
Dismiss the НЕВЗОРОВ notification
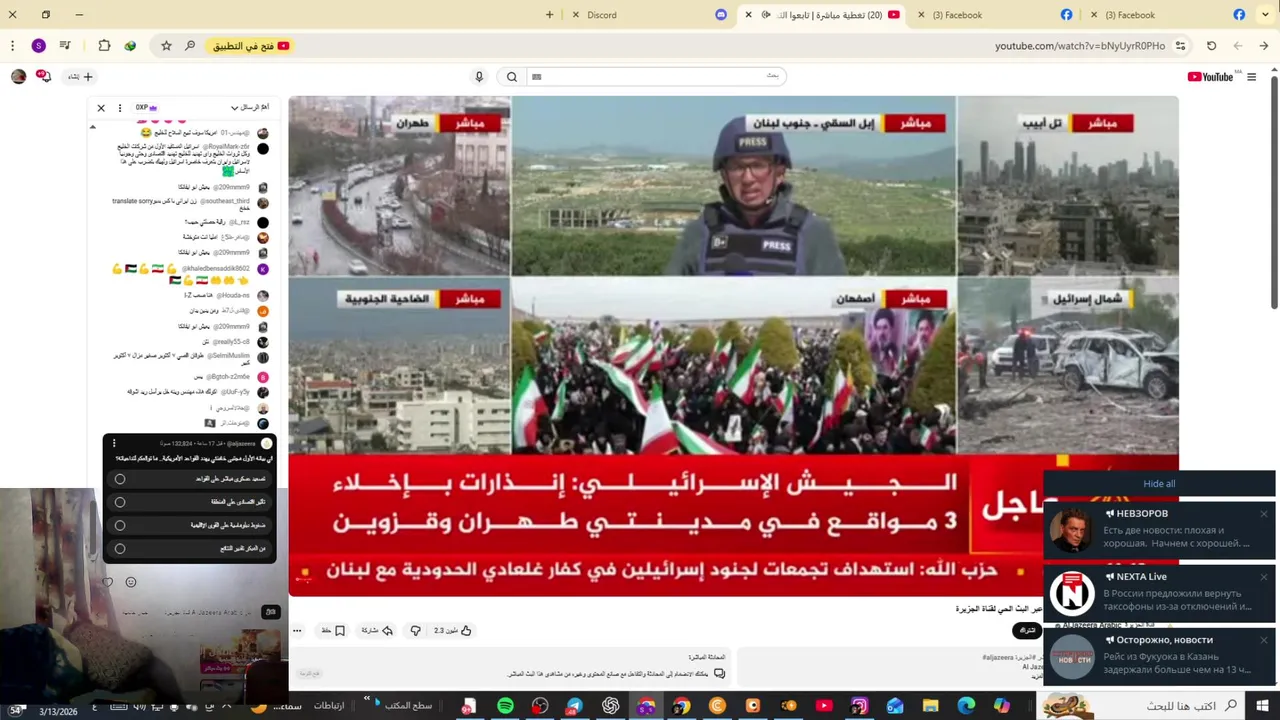[x=1264, y=514]
